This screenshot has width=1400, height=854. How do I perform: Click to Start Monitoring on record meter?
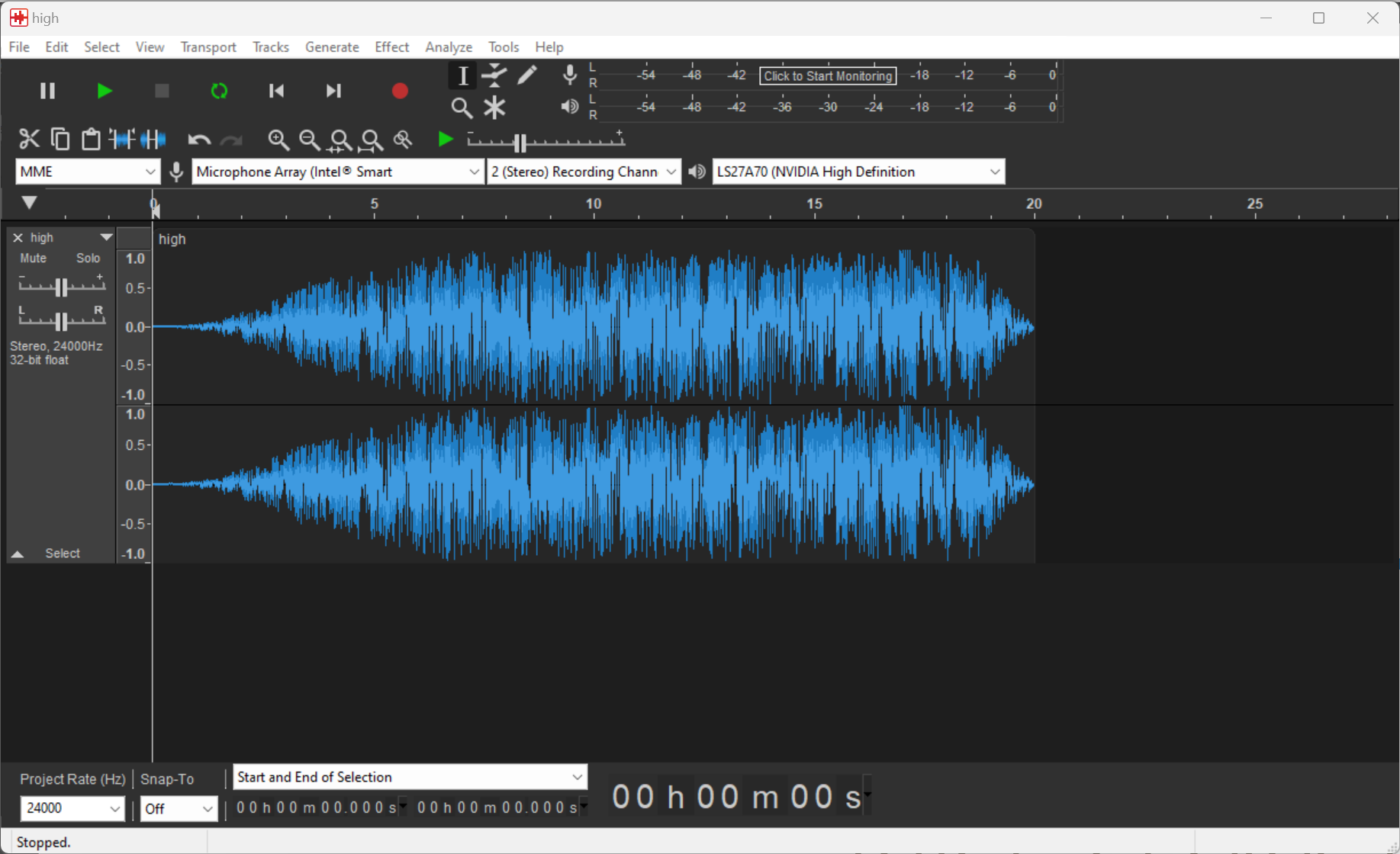coord(828,75)
